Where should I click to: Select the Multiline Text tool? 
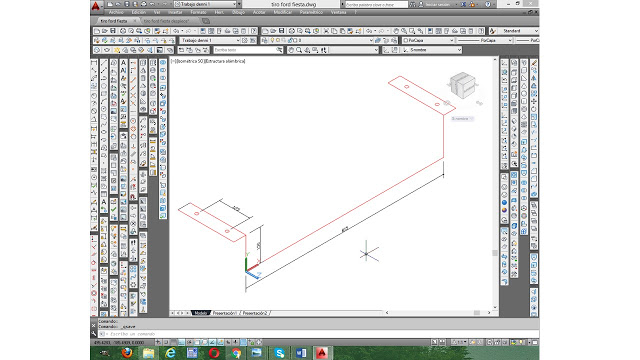123,63
